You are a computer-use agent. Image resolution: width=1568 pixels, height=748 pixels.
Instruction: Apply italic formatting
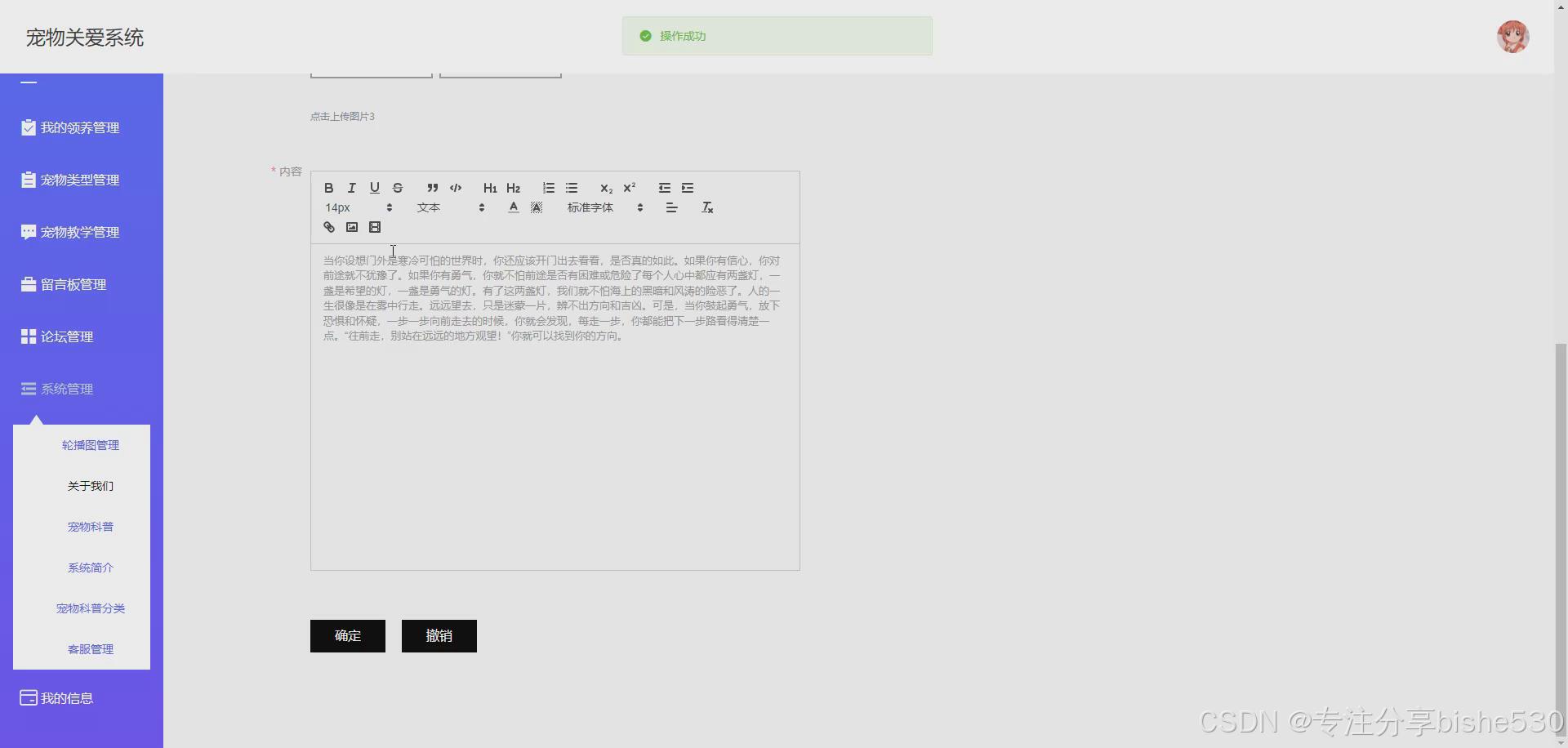point(351,188)
